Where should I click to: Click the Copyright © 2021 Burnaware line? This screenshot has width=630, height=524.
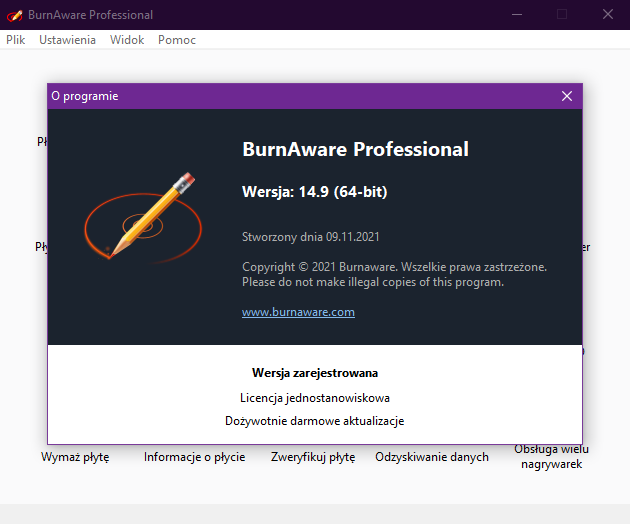pos(395,267)
